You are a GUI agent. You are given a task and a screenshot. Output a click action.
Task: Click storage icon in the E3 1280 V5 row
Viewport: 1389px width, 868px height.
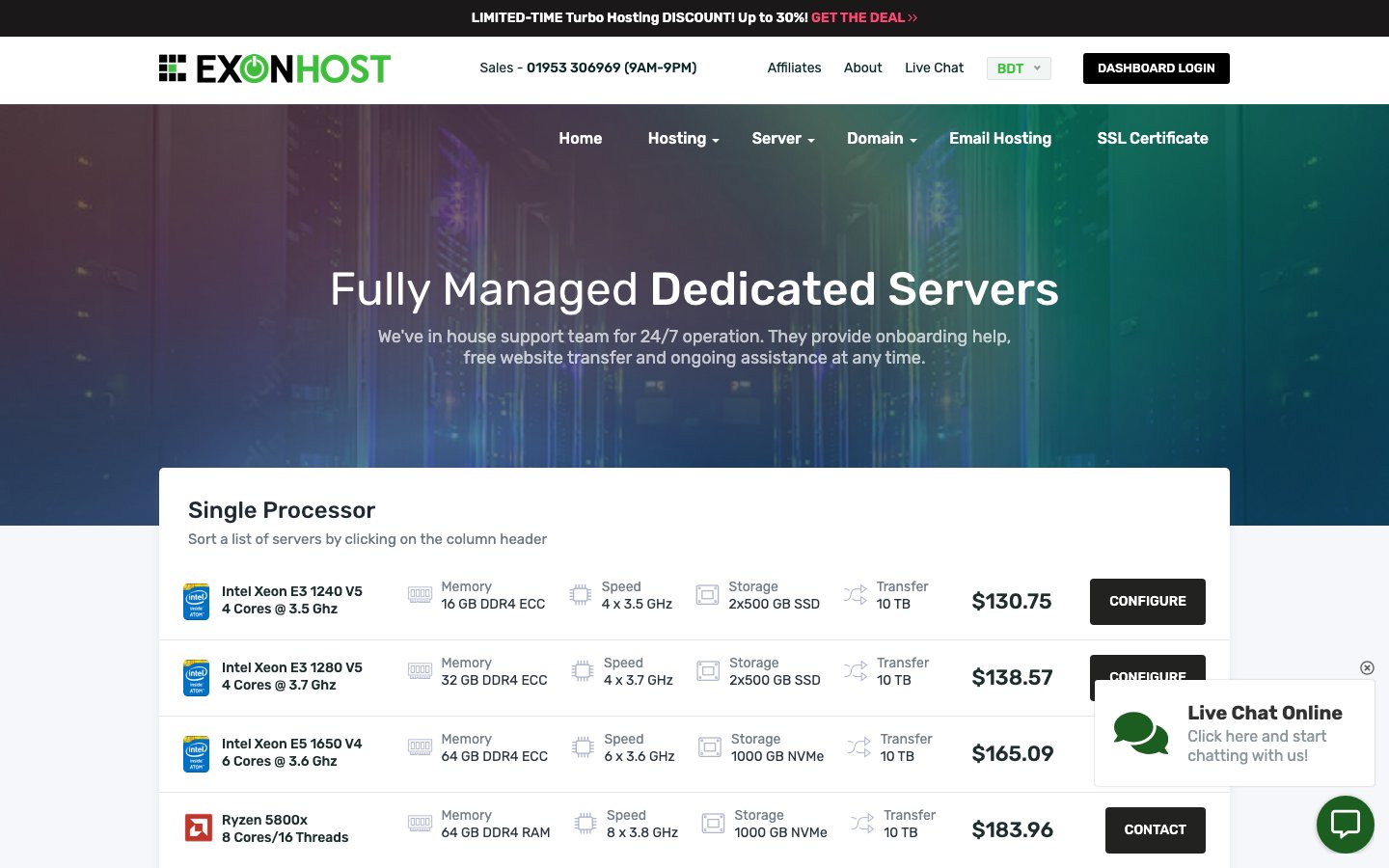click(708, 671)
